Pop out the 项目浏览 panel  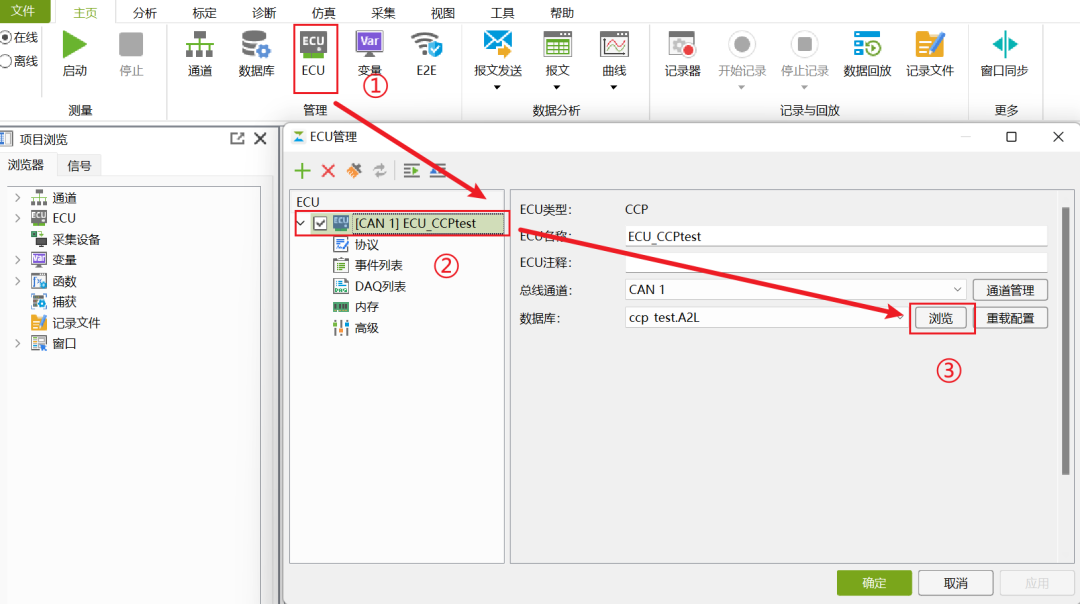(237, 138)
